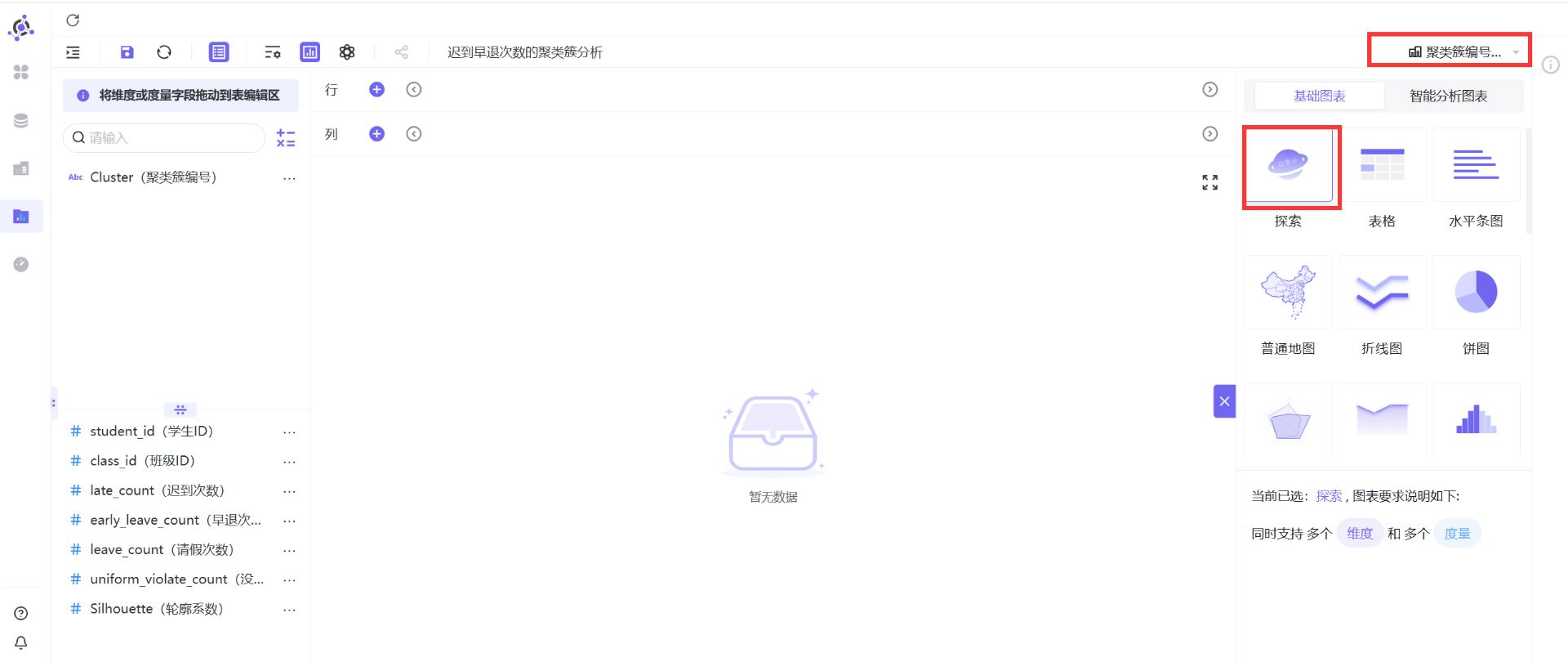The height and width of the screenshot is (662, 1568).
Task: Choose the area chart type
Action: tap(1383, 419)
